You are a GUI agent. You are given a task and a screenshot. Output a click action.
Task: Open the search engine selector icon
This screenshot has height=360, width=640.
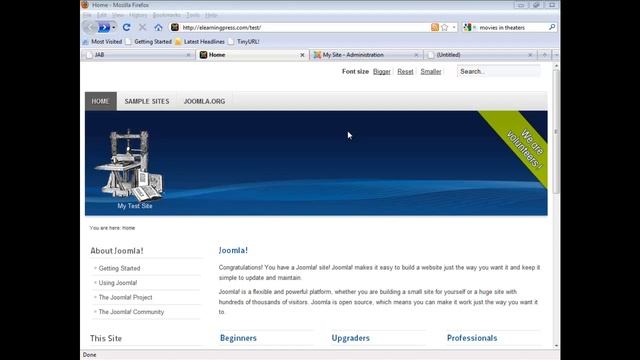click(x=468, y=27)
